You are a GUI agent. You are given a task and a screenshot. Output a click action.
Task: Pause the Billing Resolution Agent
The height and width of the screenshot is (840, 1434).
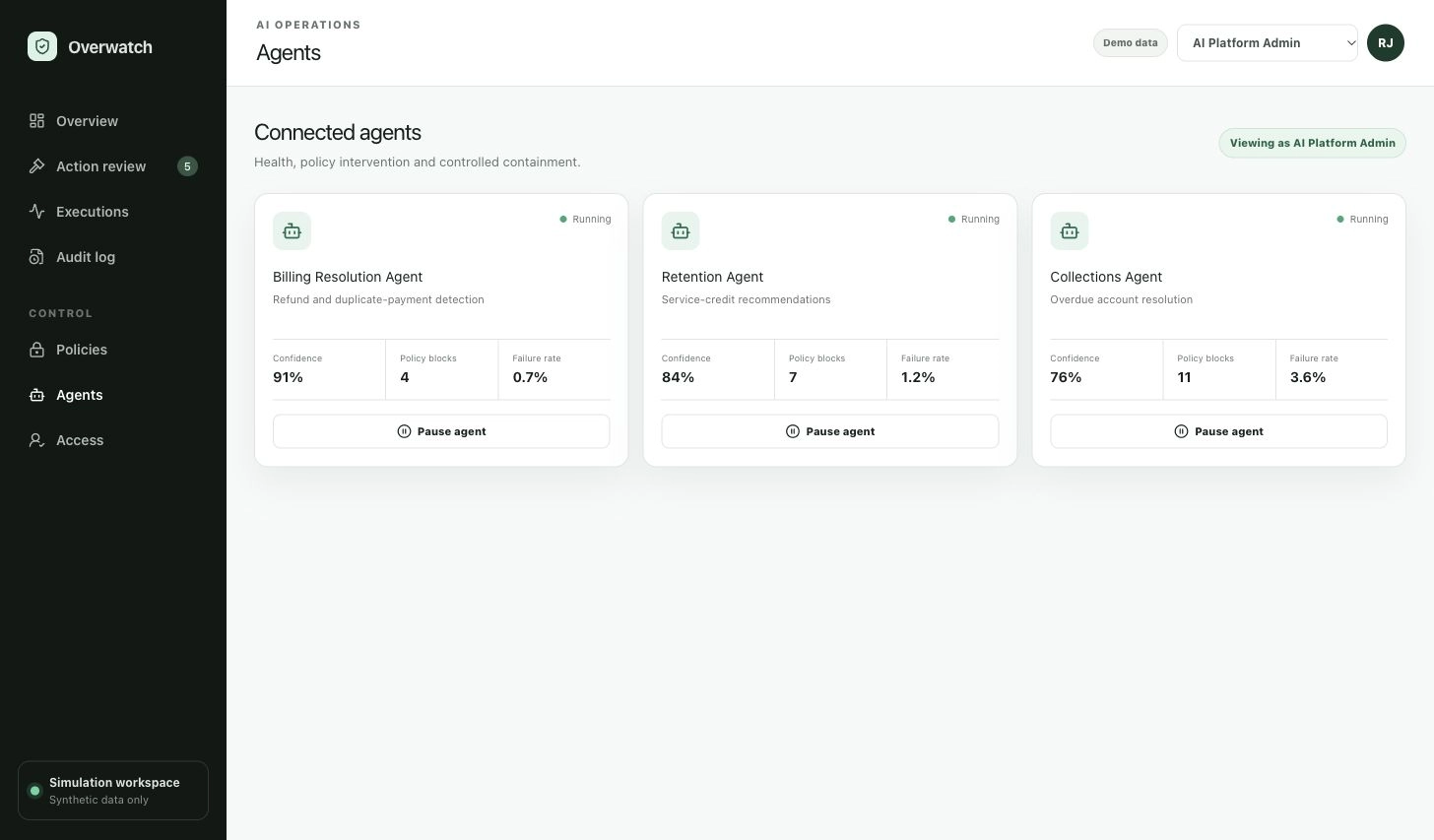pos(441,431)
